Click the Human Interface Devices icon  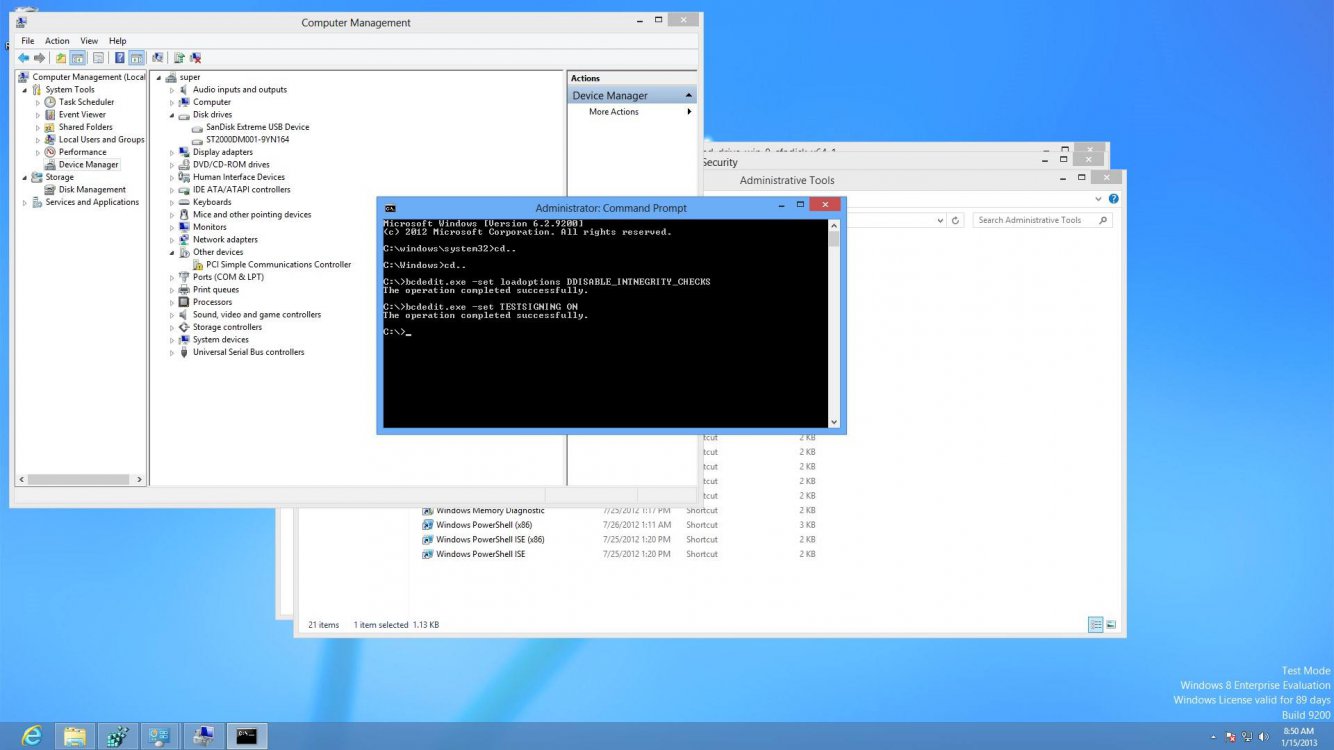coord(184,177)
